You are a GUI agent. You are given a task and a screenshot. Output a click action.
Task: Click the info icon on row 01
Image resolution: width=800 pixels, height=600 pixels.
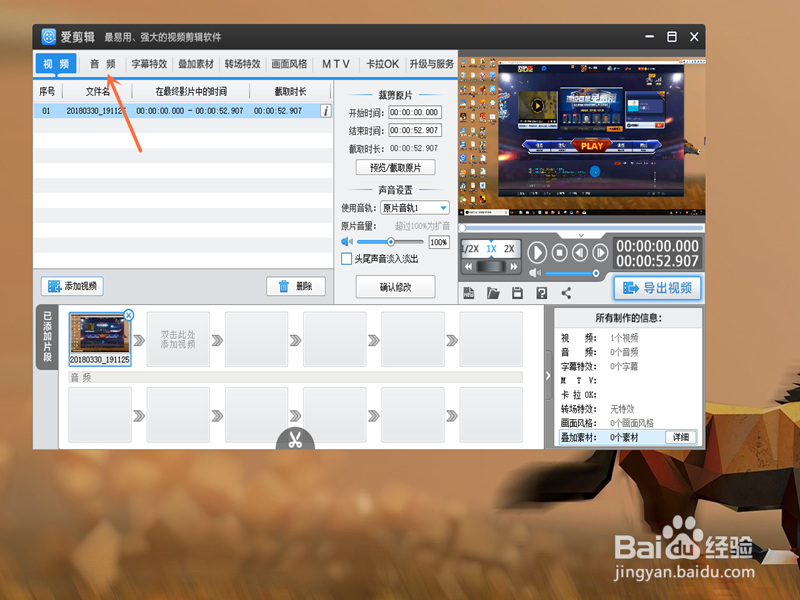click(326, 111)
